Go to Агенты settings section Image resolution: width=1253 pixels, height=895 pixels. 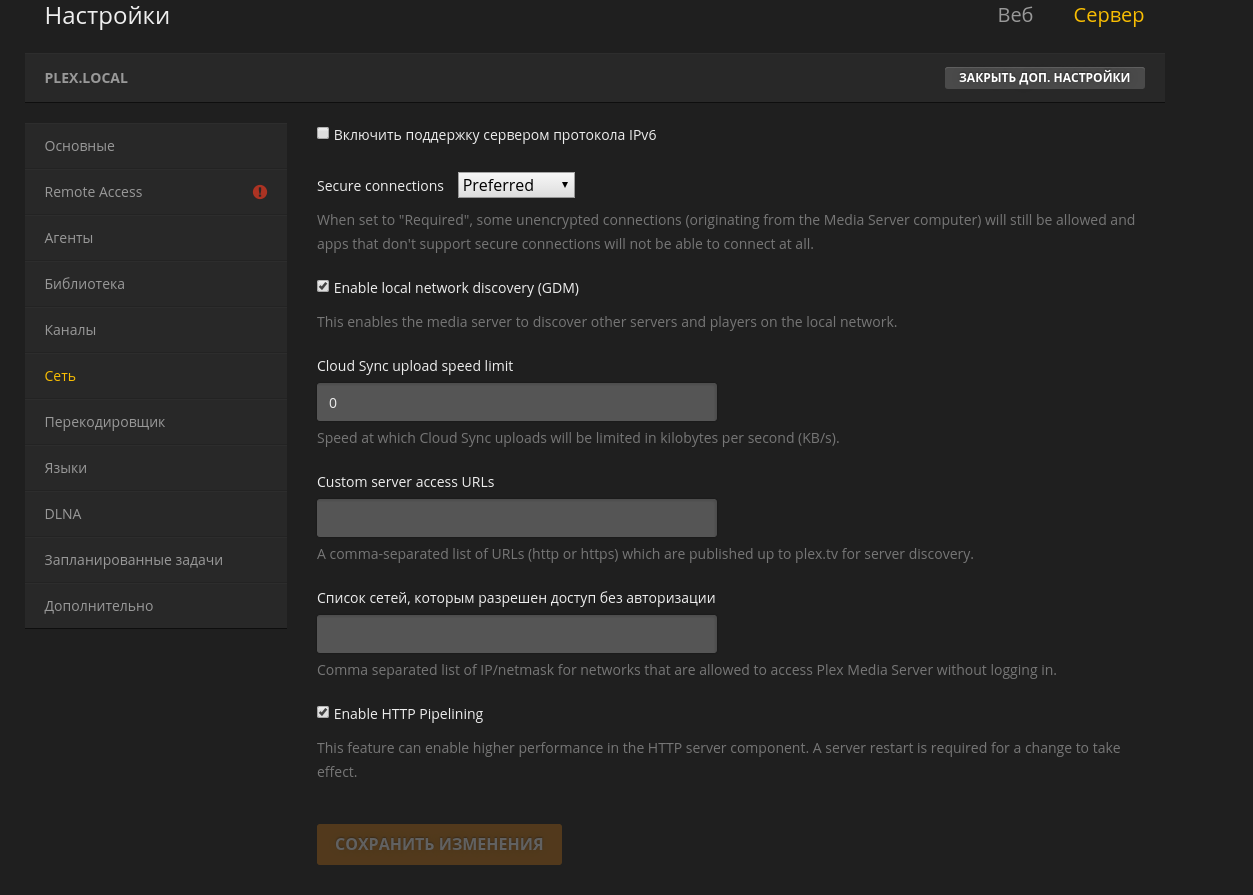(69, 238)
